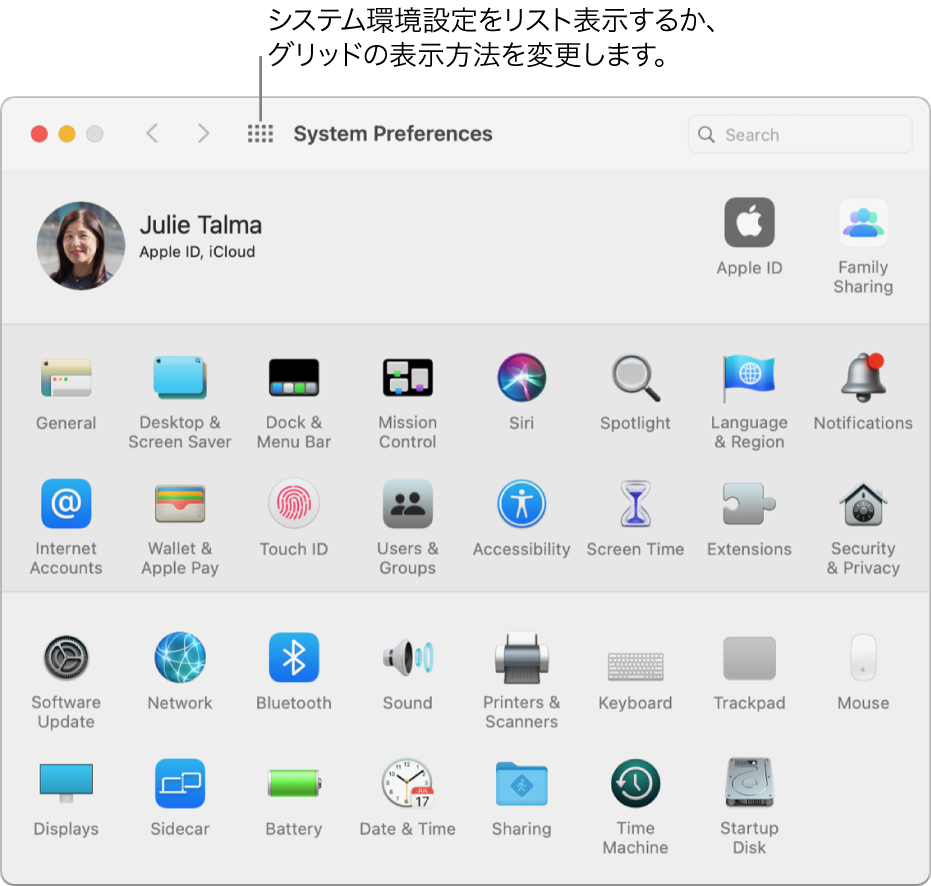Open Desktop & Screen Saver preferences
931x886 pixels.
pos(180,378)
